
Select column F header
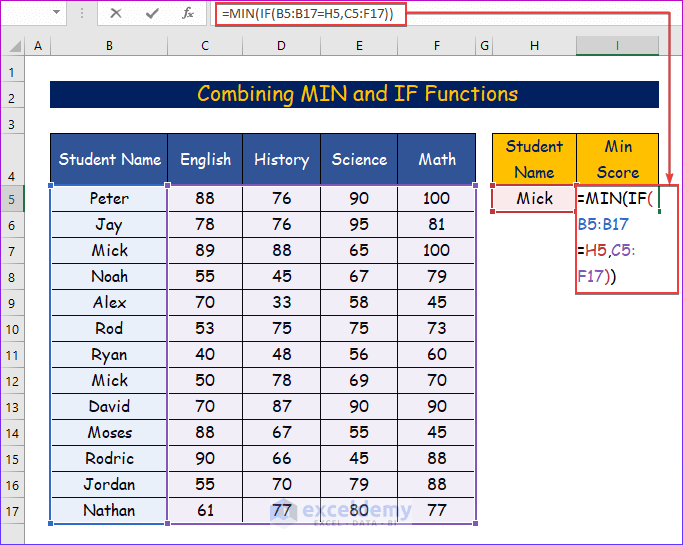[436, 46]
